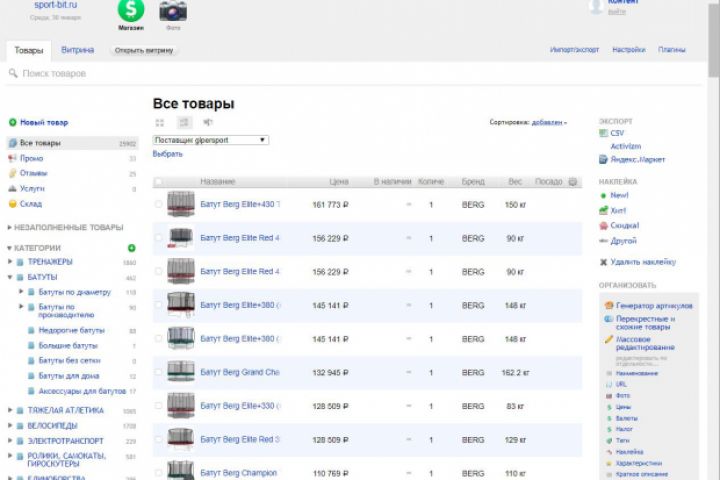The height and width of the screenshot is (480, 720).
Task: Check the first Berg Elite Red 156 229 row
Action: (x=158, y=237)
